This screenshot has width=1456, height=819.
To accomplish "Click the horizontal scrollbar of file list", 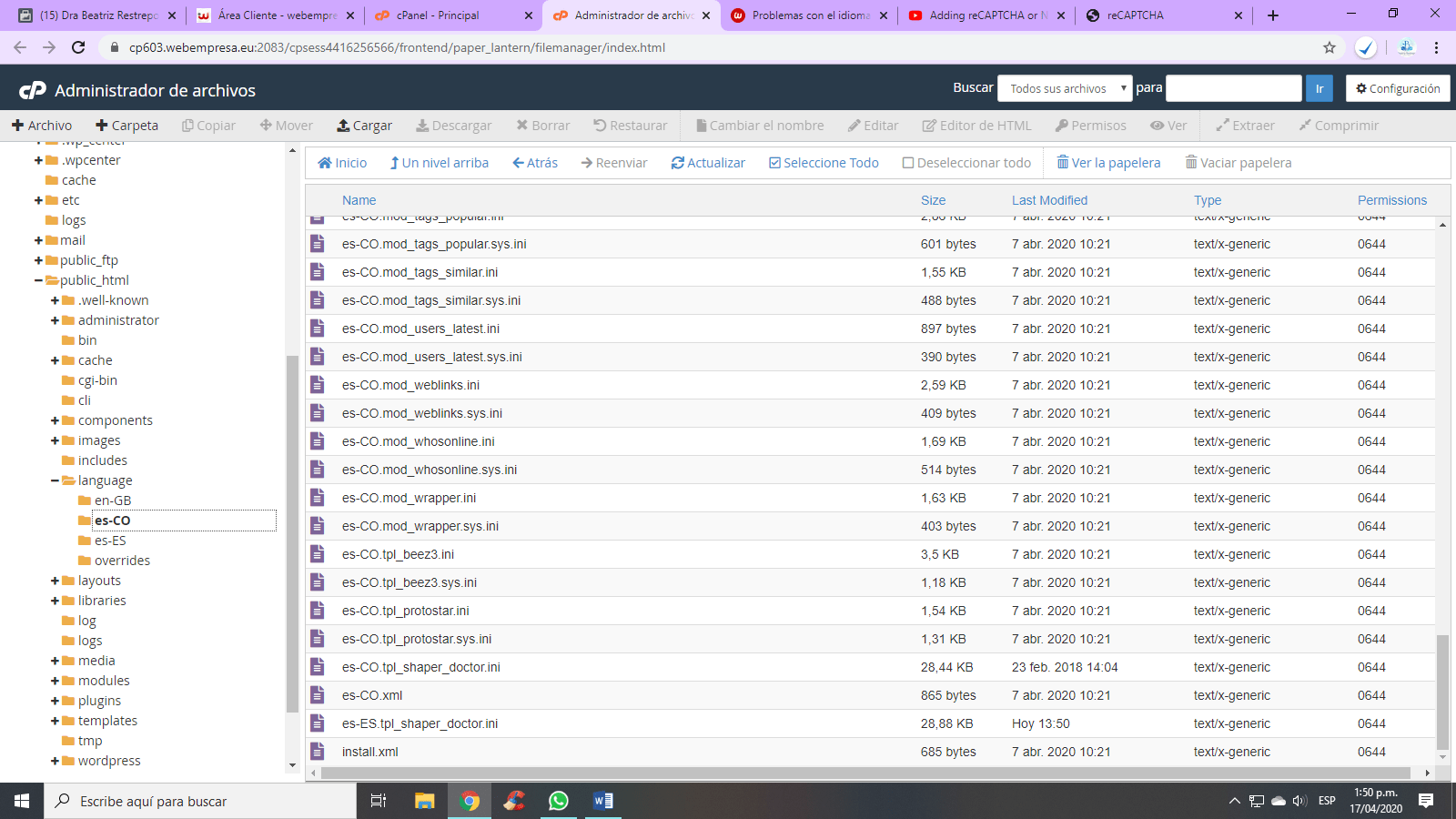I will pyautogui.click(x=866, y=773).
